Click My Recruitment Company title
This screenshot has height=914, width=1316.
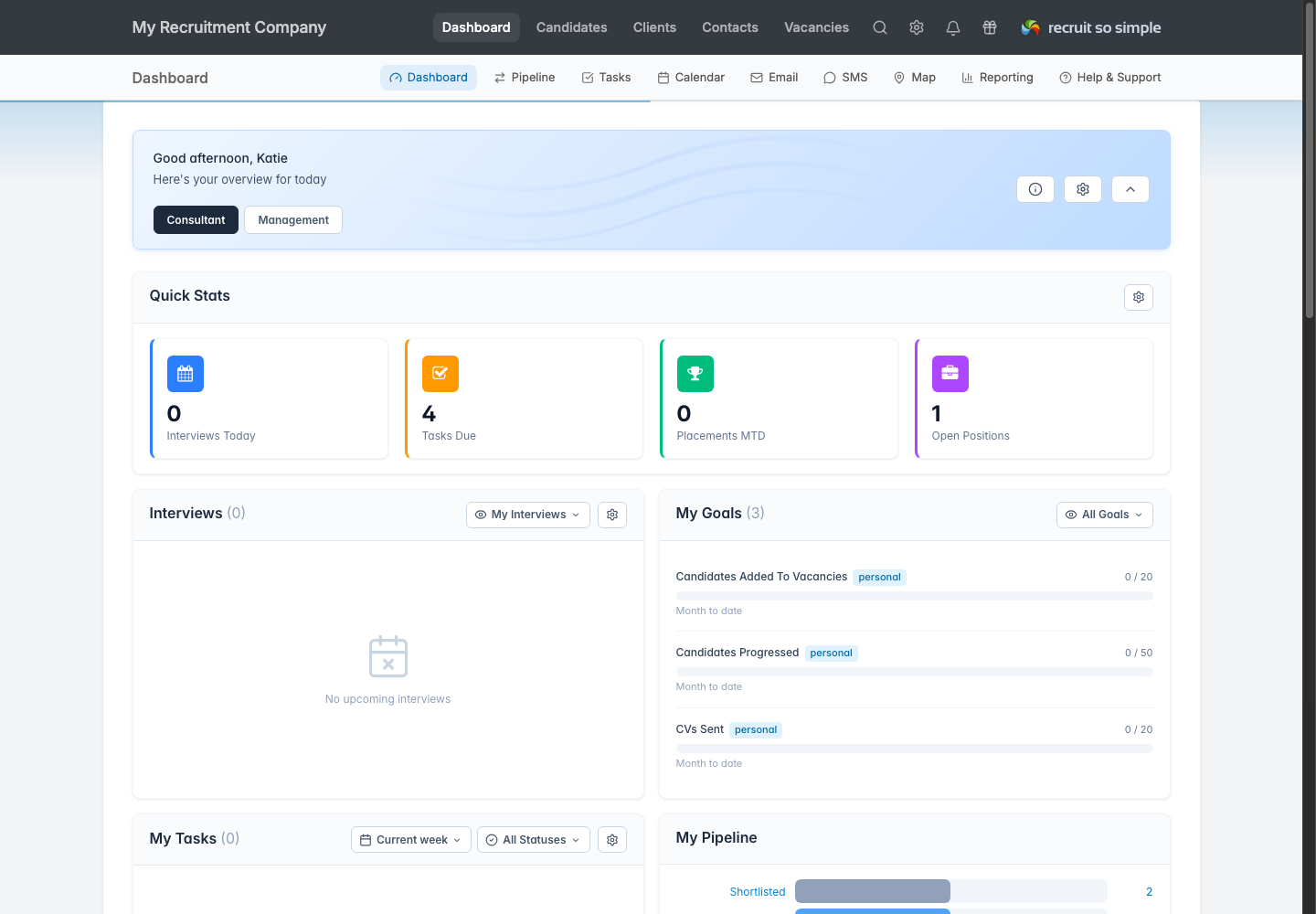pos(229,27)
